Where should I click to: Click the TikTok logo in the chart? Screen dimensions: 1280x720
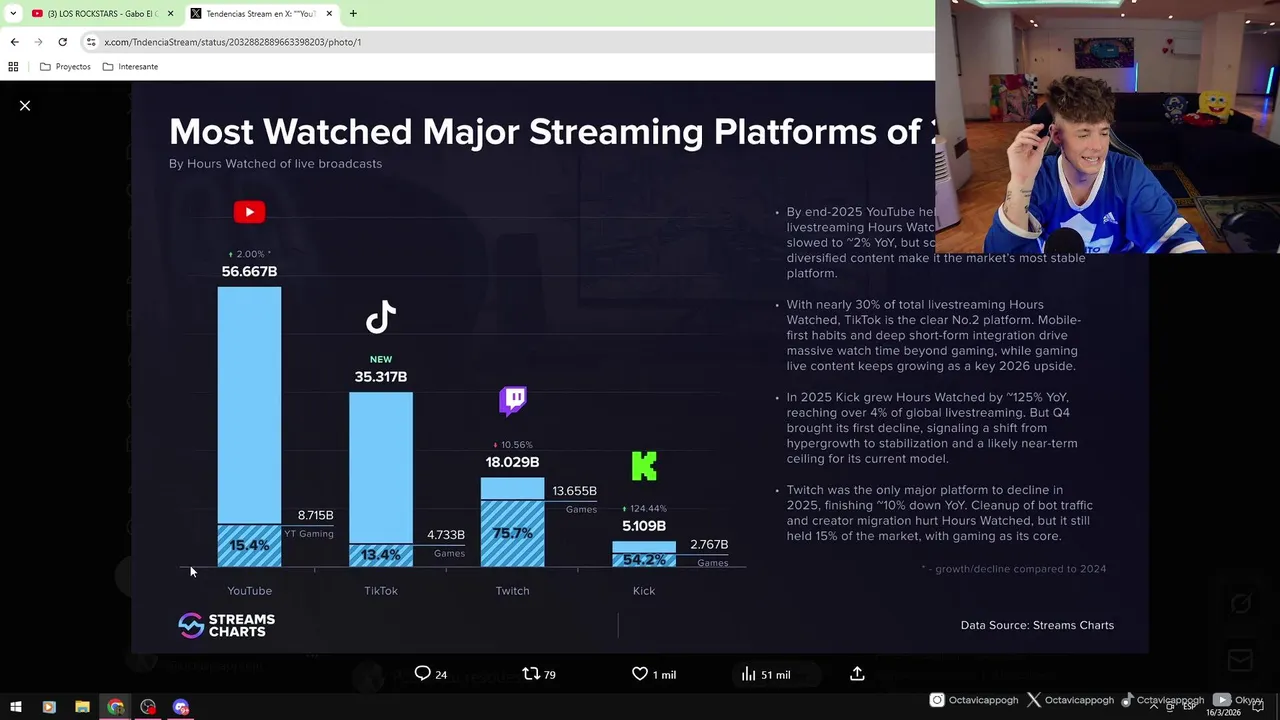point(381,318)
